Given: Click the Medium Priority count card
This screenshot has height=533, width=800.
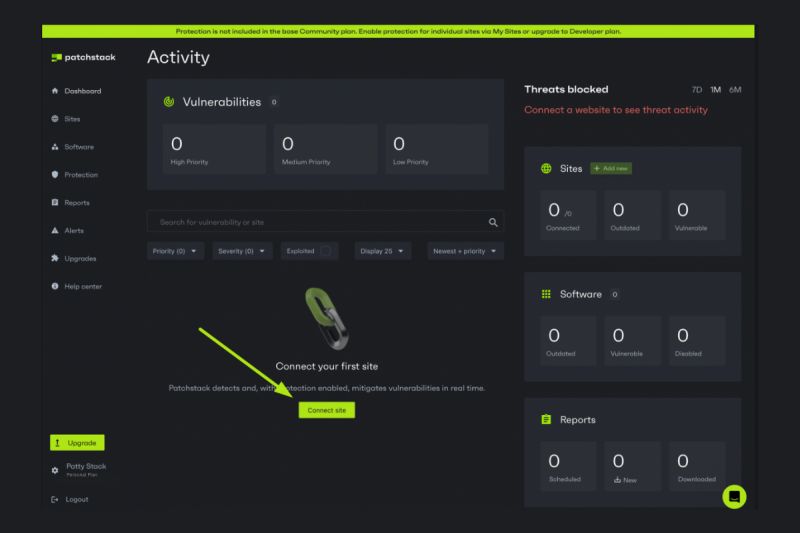Looking at the screenshot, I should 326,149.
